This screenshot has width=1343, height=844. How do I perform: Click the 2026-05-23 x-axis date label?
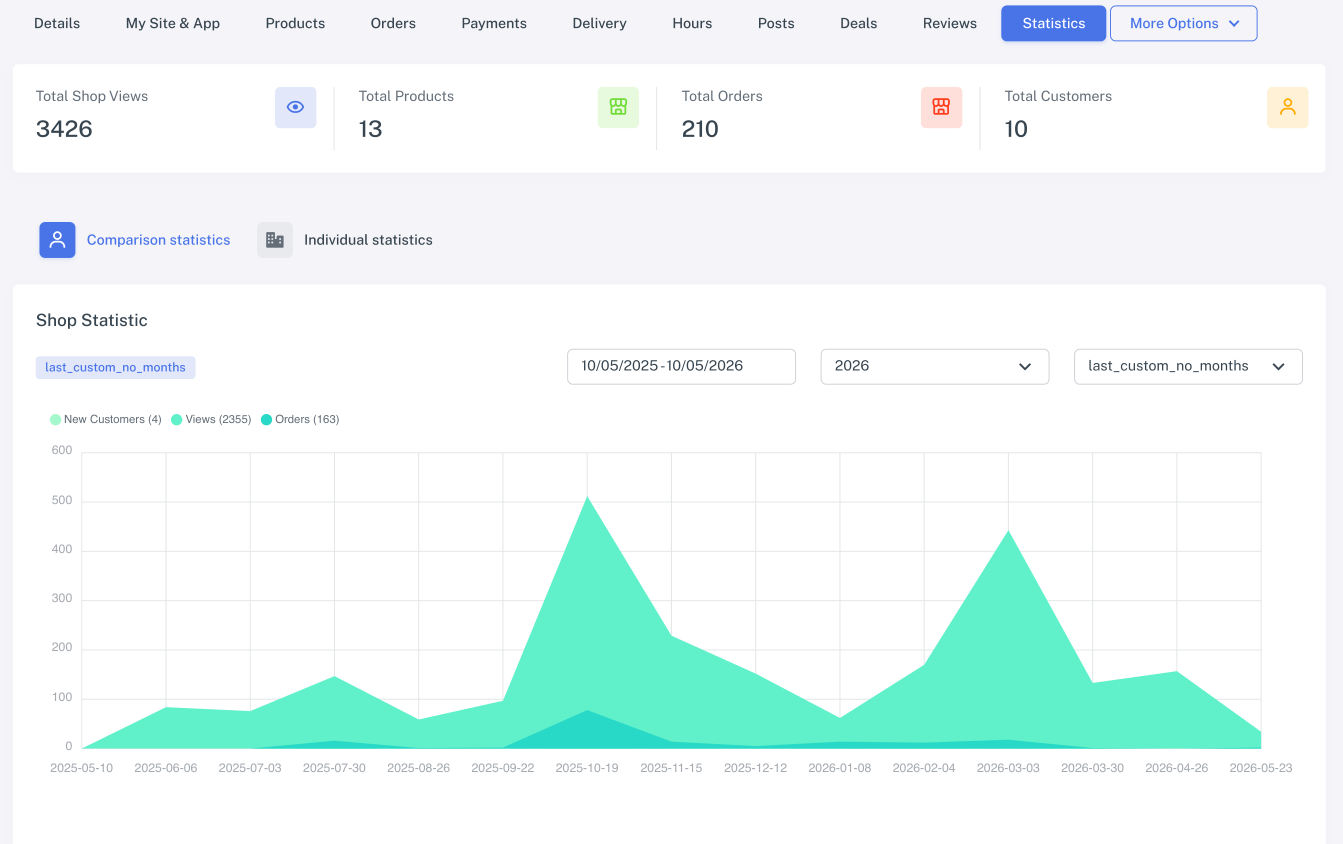tap(1261, 768)
